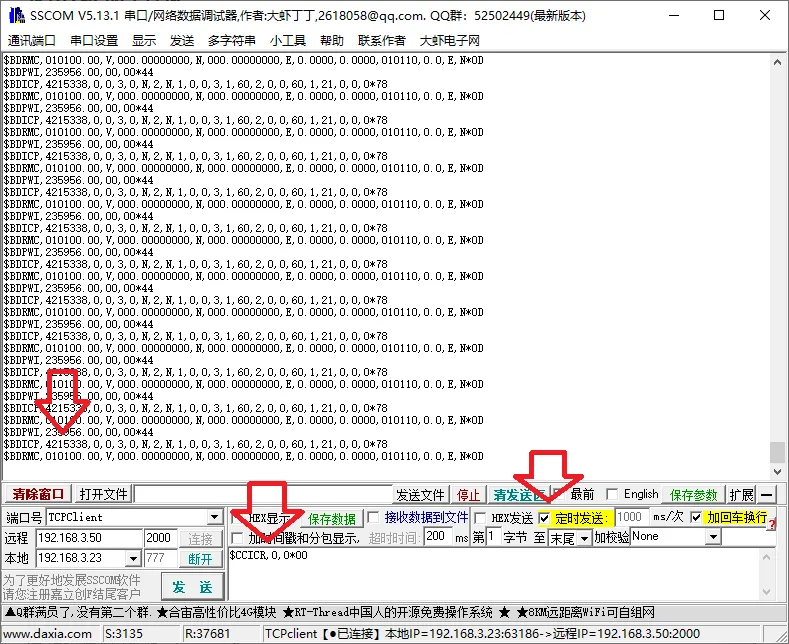Open the 多字符串 menu

tap(231, 40)
